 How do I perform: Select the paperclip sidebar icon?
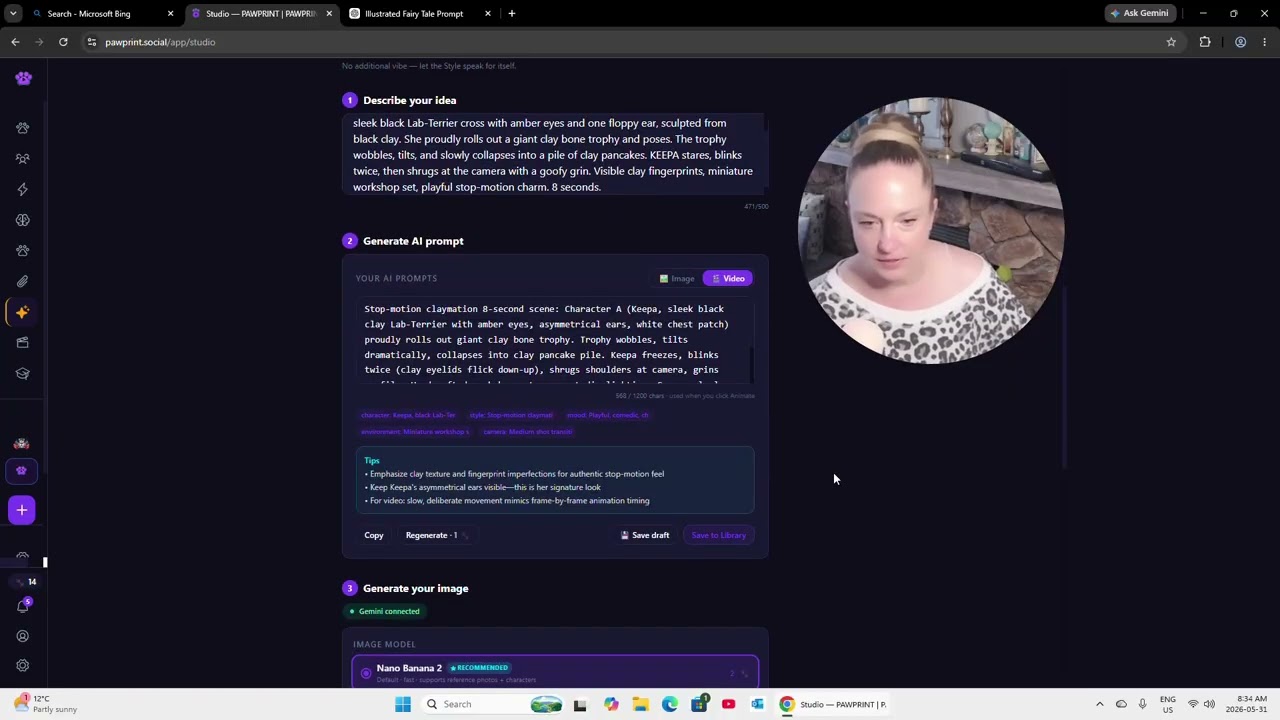coord(22,281)
